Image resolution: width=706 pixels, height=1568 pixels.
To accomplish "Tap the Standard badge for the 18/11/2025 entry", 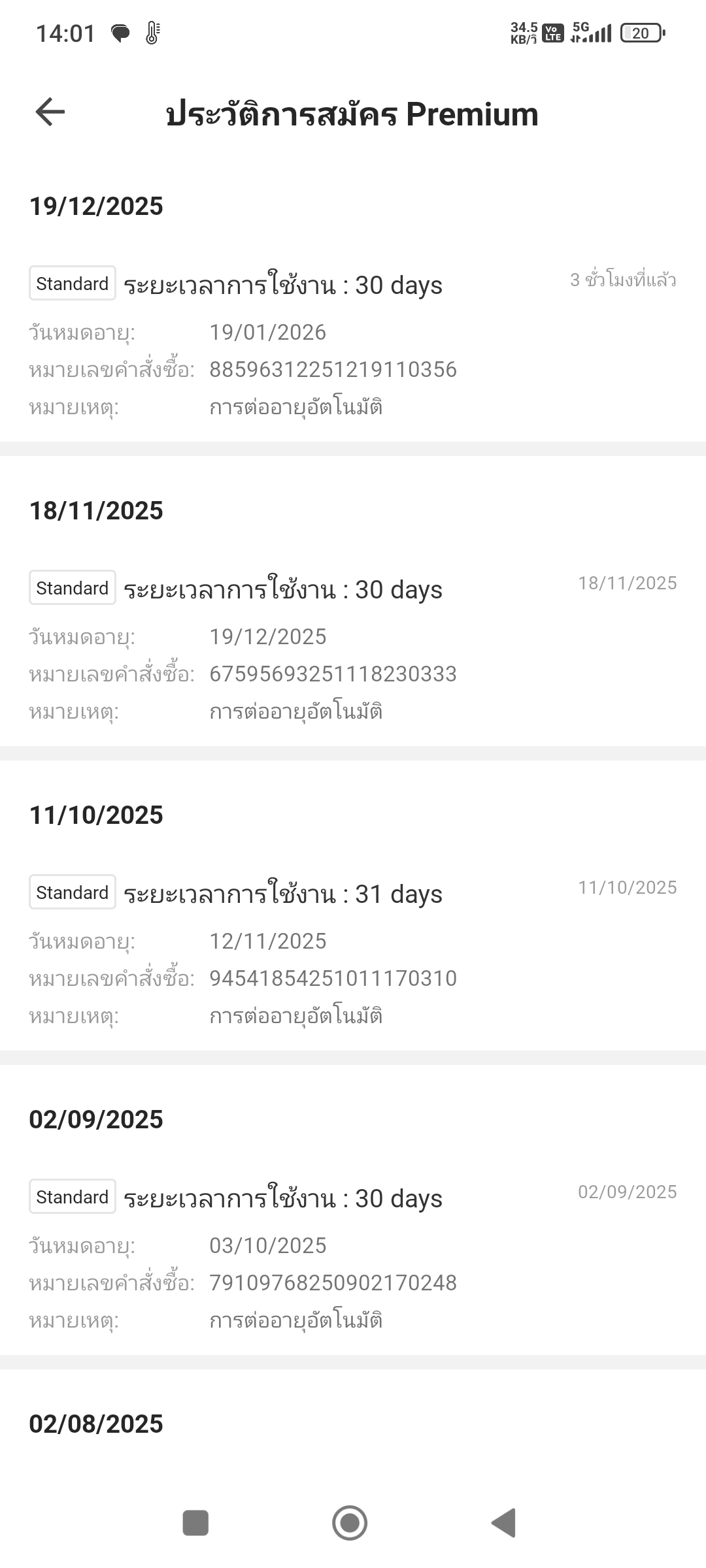I will tap(73, 588).
